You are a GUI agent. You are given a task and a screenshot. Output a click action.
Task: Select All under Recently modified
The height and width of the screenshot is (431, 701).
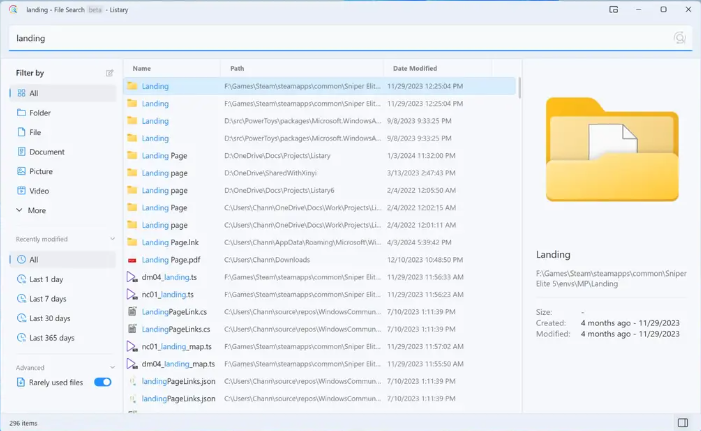point(63,260)
